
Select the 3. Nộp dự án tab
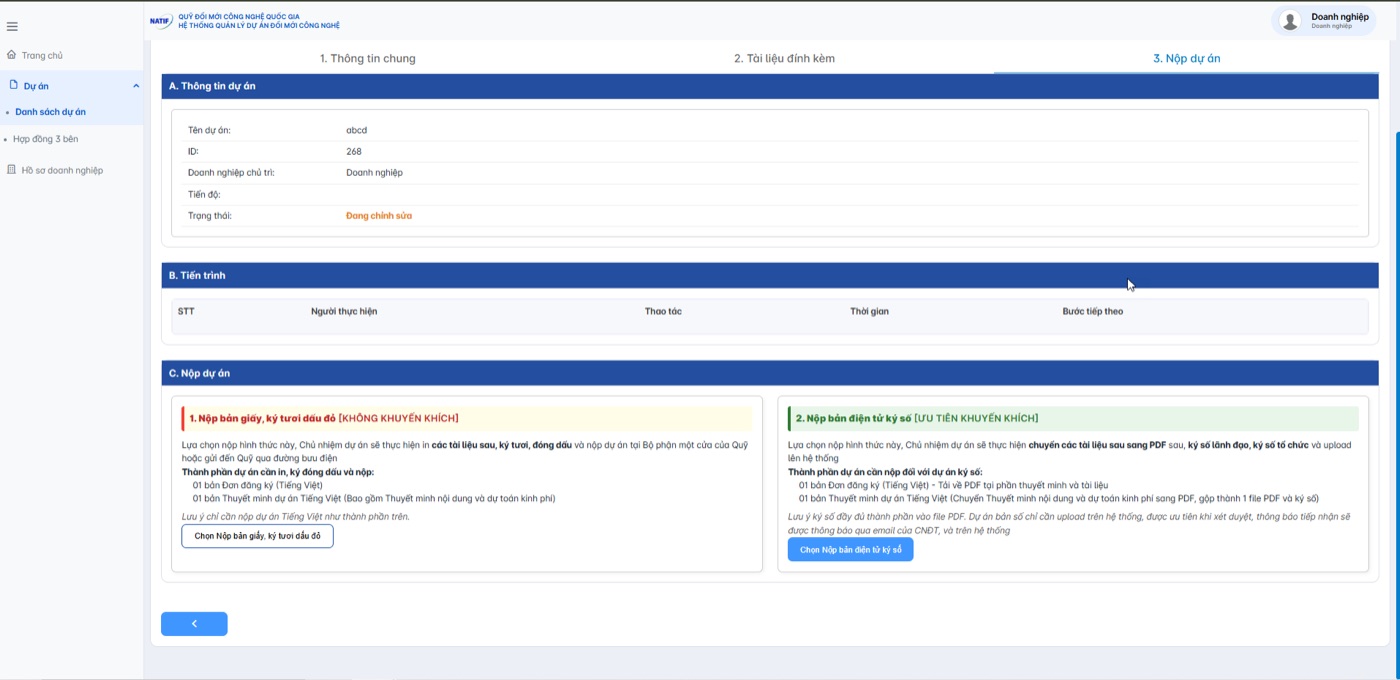click(1186, 58)
